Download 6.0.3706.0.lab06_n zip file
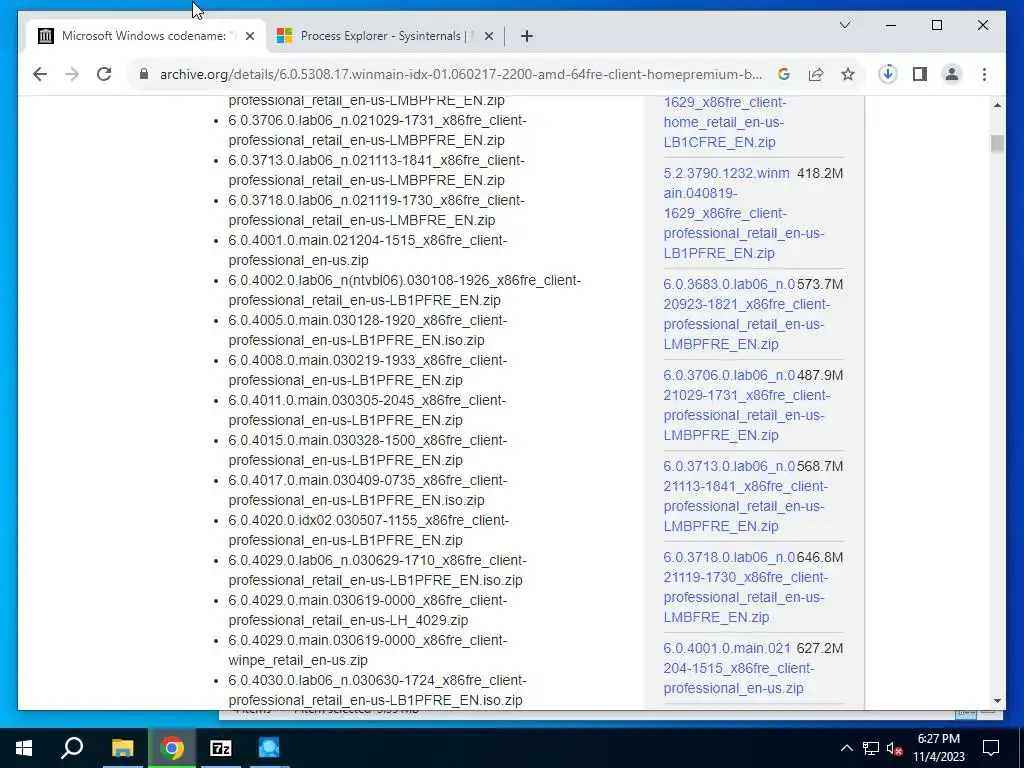Screen dimensions: 1024x768 (746, 405)
